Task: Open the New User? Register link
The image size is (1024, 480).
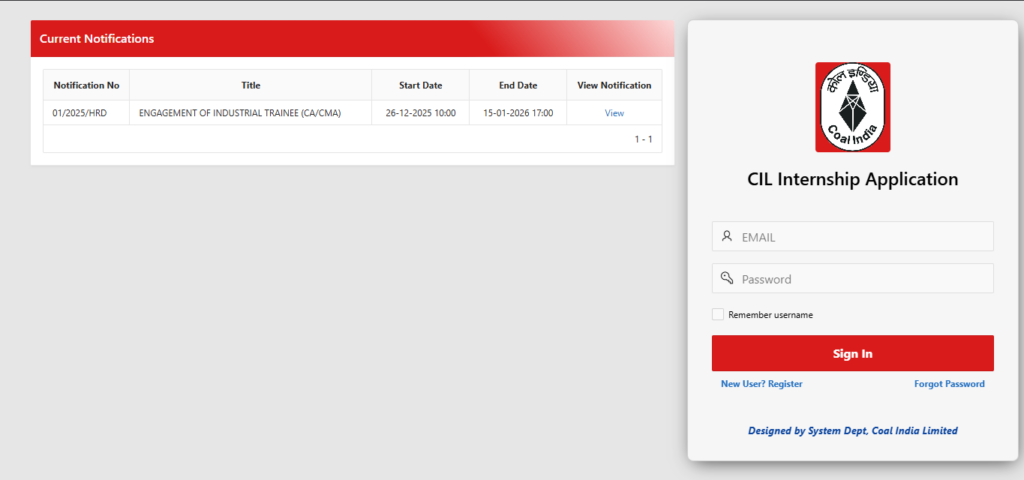Action: 761,384
